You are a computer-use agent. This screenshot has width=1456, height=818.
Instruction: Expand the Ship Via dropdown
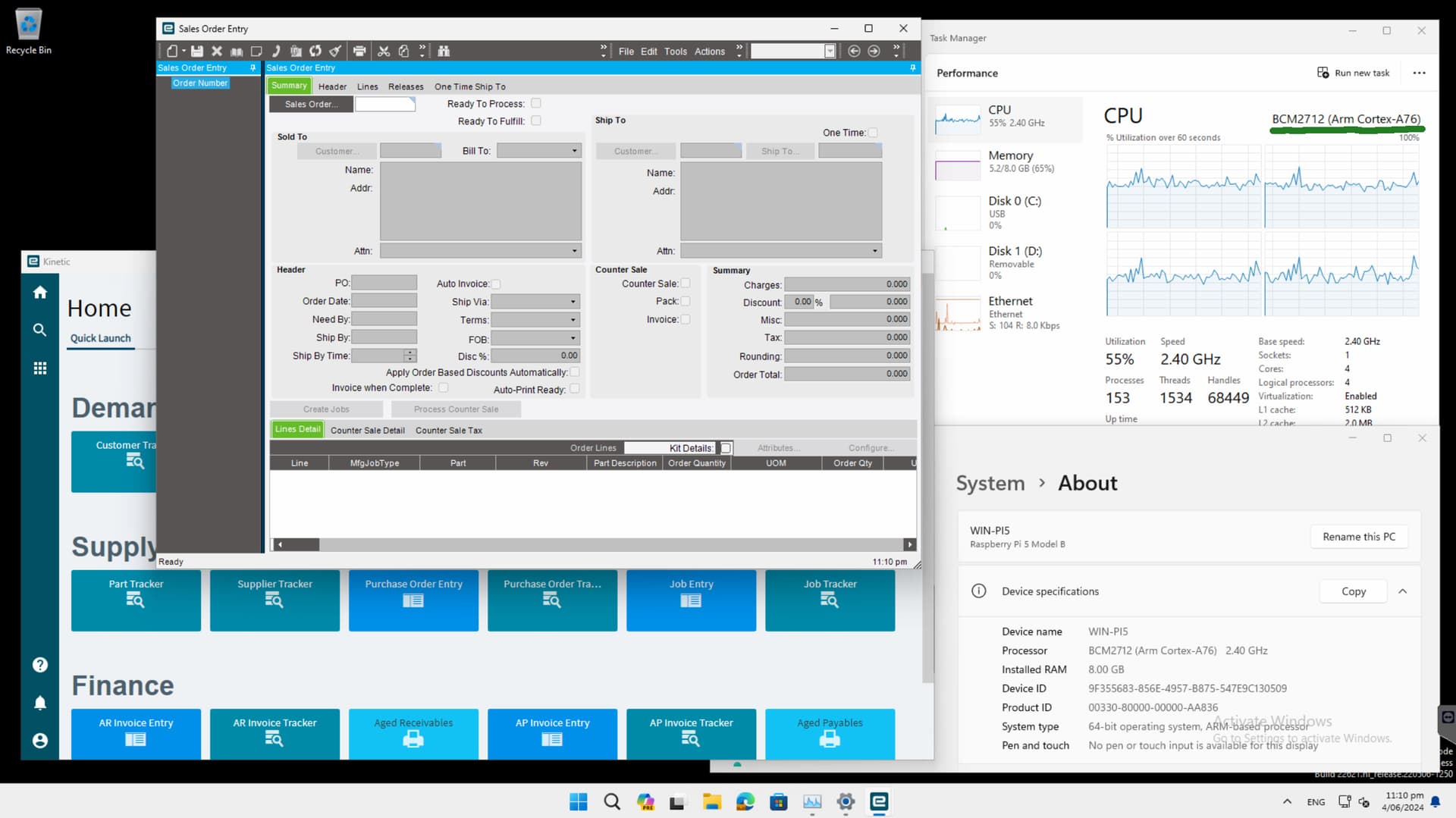573,302
